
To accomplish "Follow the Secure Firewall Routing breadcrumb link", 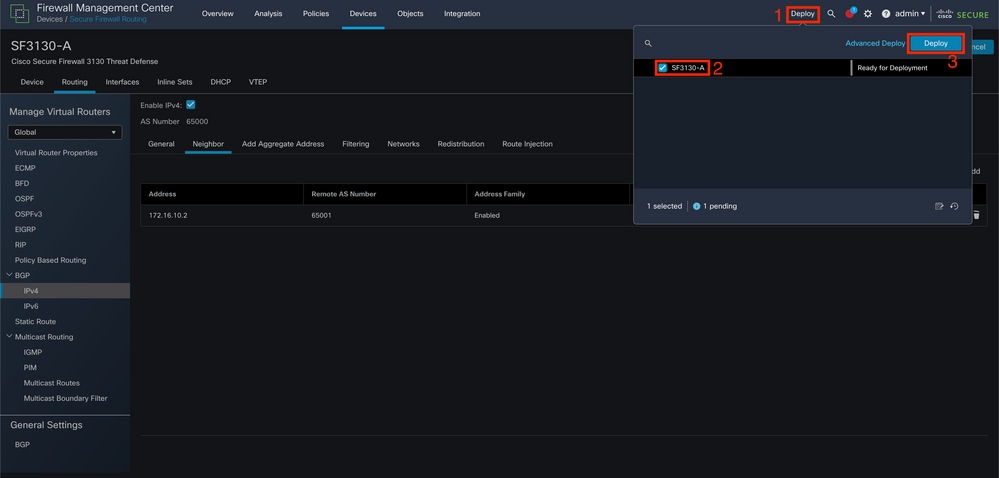I will click(x=108, y=19).
